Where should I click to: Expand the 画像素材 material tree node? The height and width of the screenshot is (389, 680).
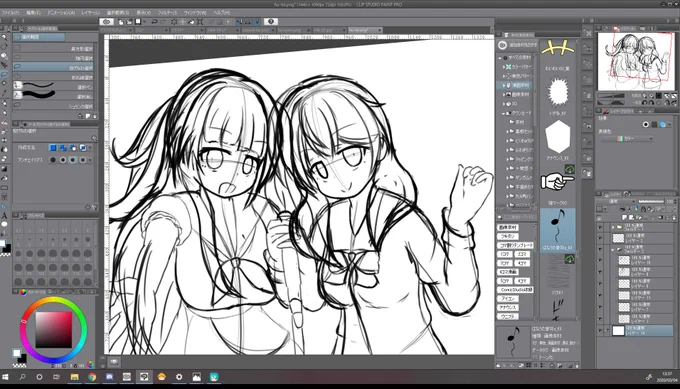coord(503,94)
